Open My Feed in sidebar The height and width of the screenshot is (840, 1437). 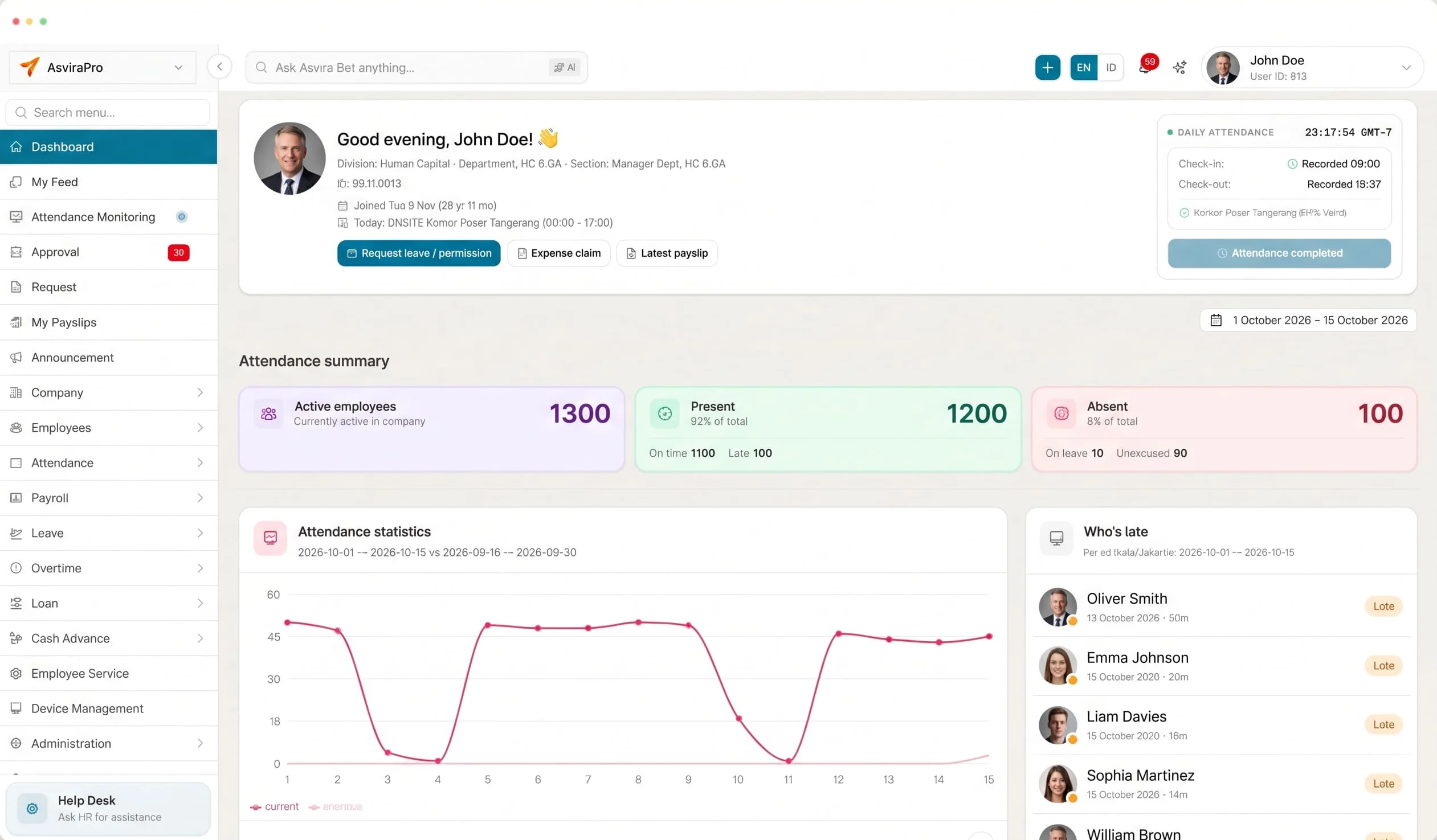click(x=108, y=182)
